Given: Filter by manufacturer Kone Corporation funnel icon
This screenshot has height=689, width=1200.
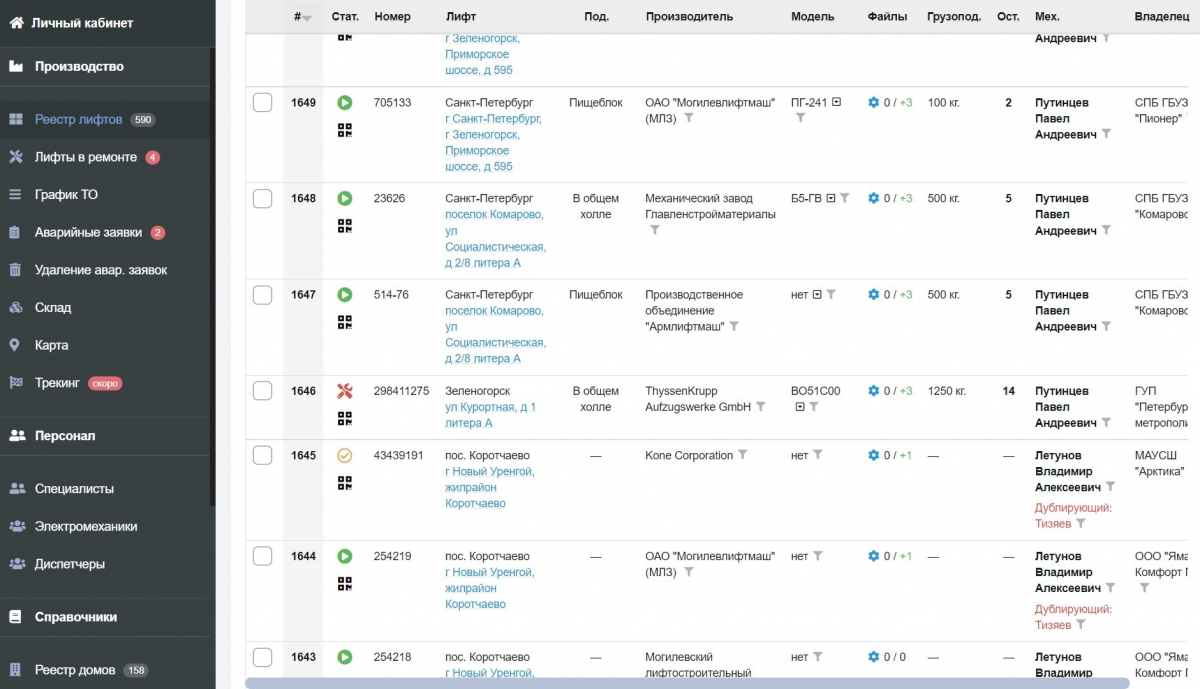Looking at the screenshot, I should (742, 455).
